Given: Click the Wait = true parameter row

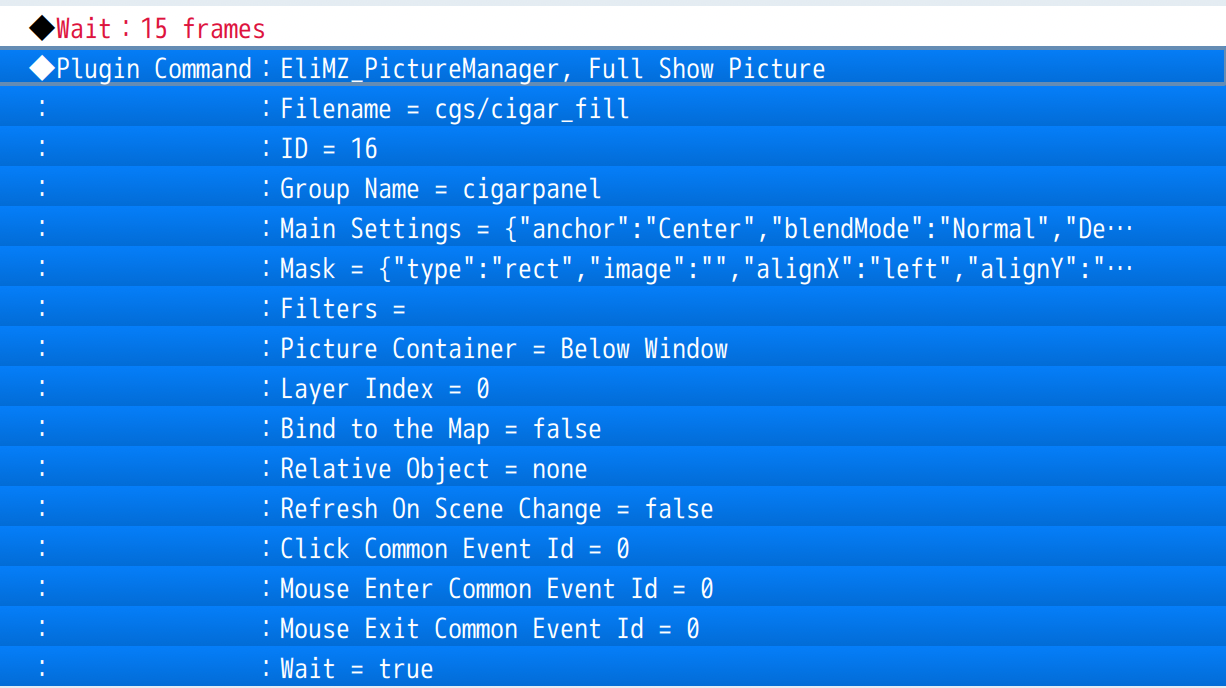Looking at the screenshot, I should 356,669.
